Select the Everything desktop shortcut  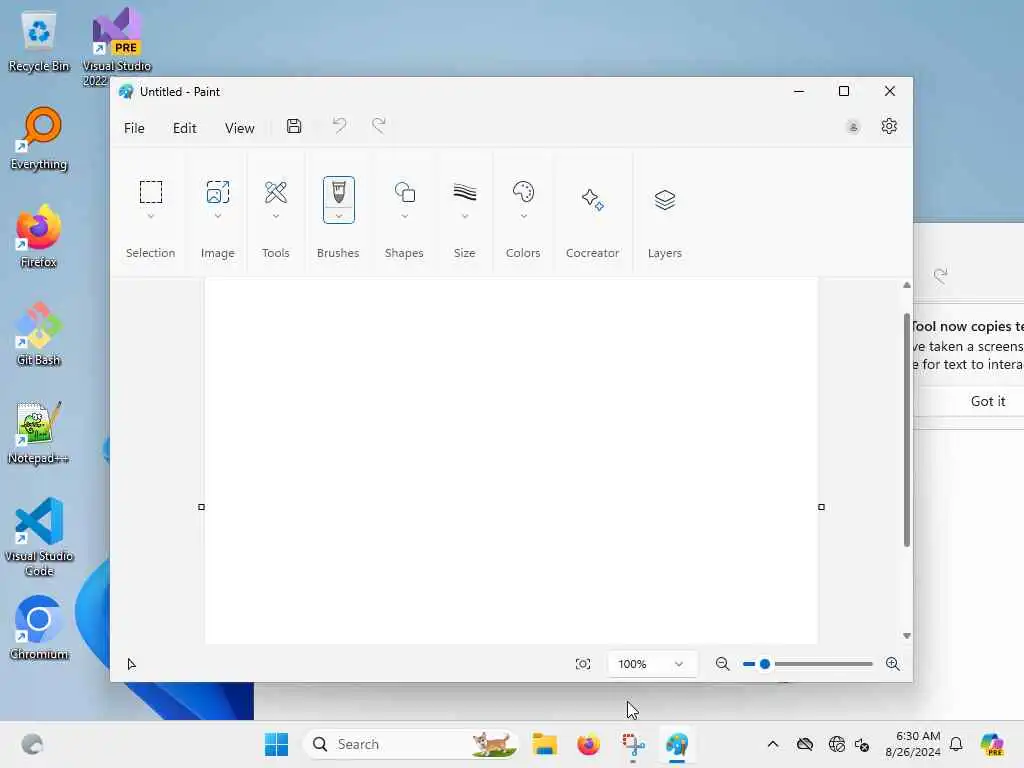pos(39,138)
